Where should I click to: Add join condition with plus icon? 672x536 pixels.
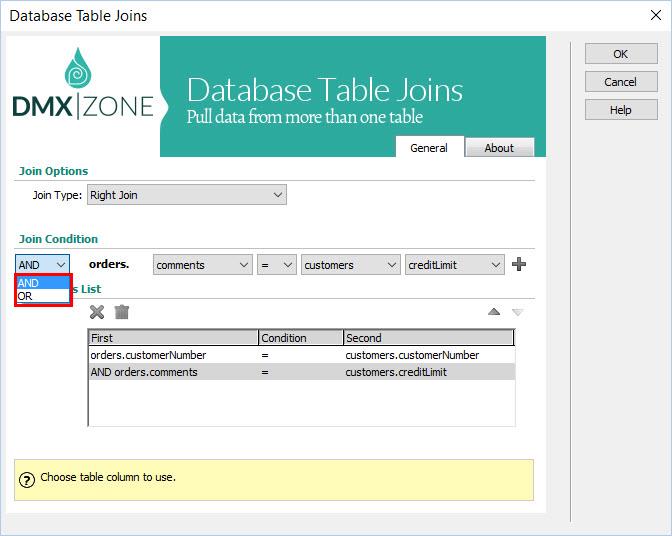519,264
